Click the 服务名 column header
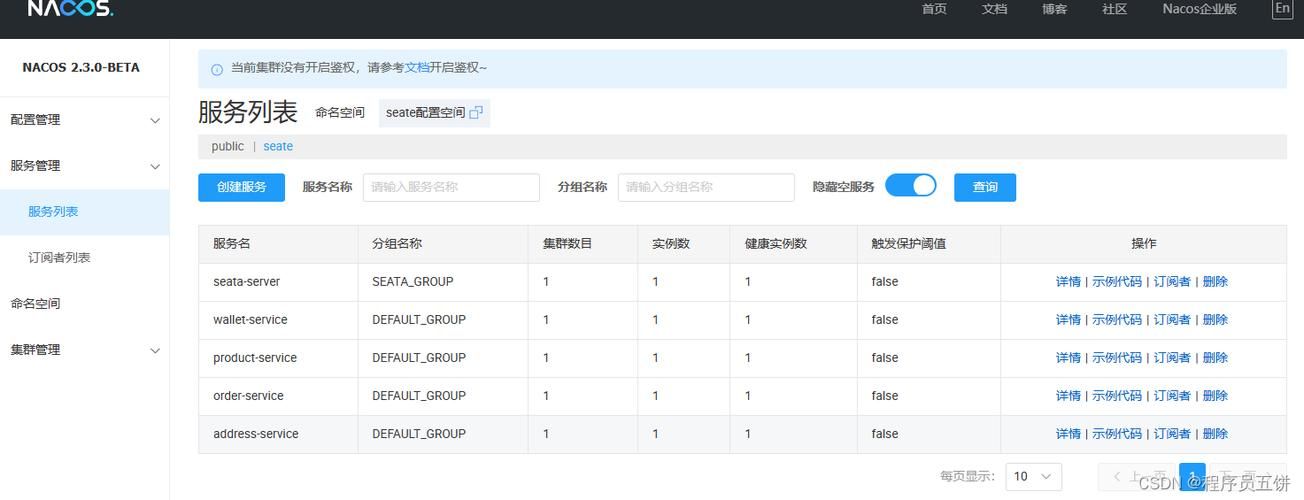 point(278,244)
